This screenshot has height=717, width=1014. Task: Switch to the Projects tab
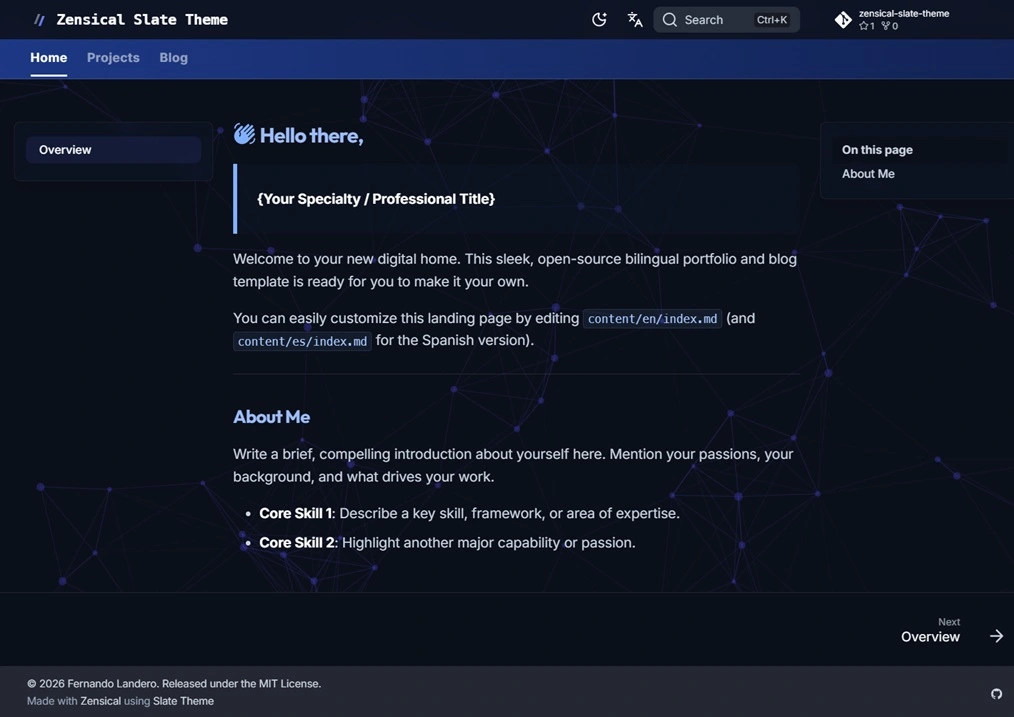(x=113, y=58)
